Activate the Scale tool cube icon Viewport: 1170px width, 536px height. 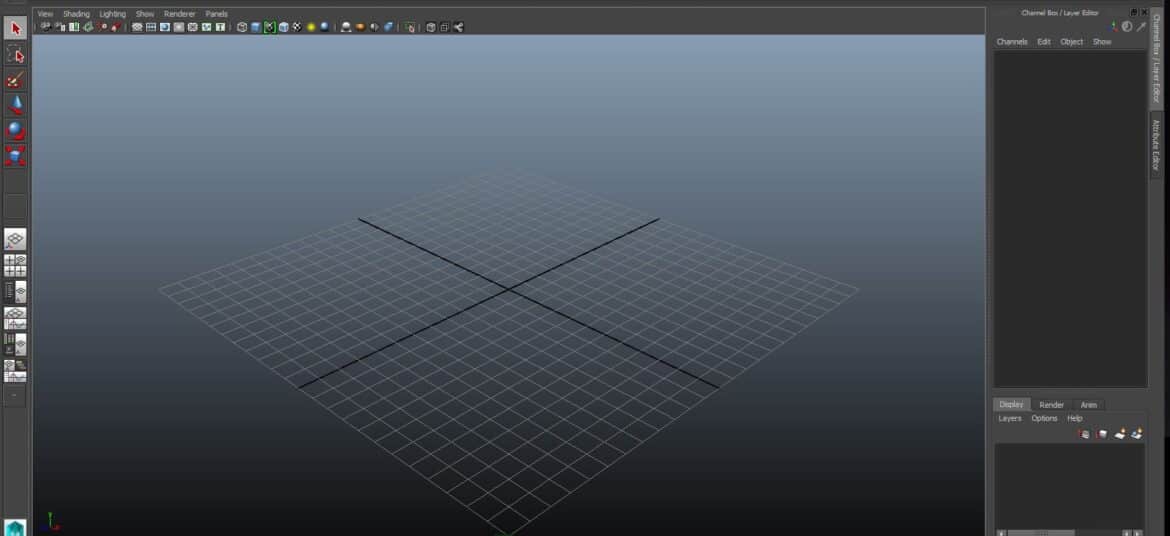pos(16,155)
